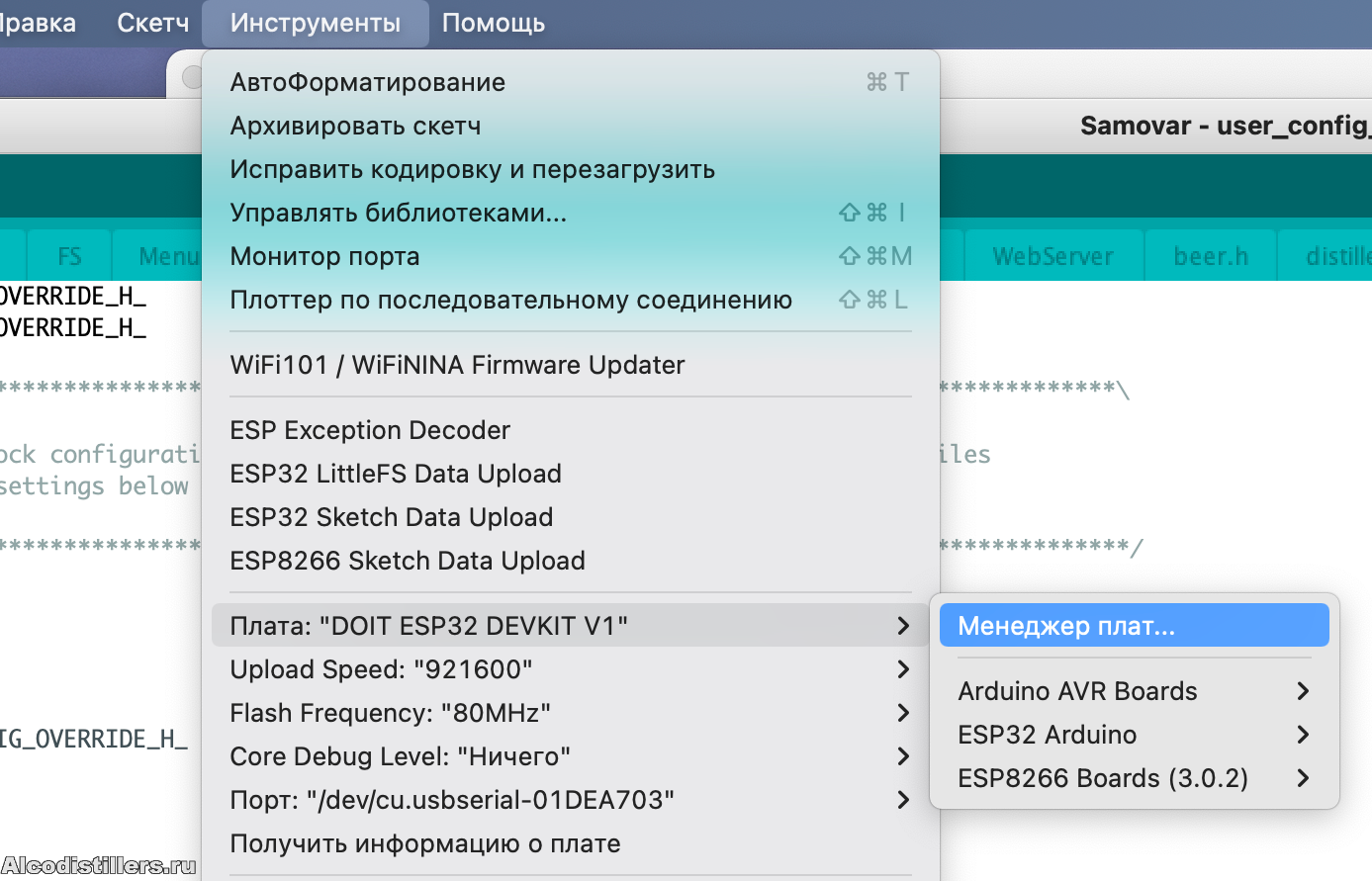
Task: Open Плоттер по последовательному соединению
Action: (570, 300)
